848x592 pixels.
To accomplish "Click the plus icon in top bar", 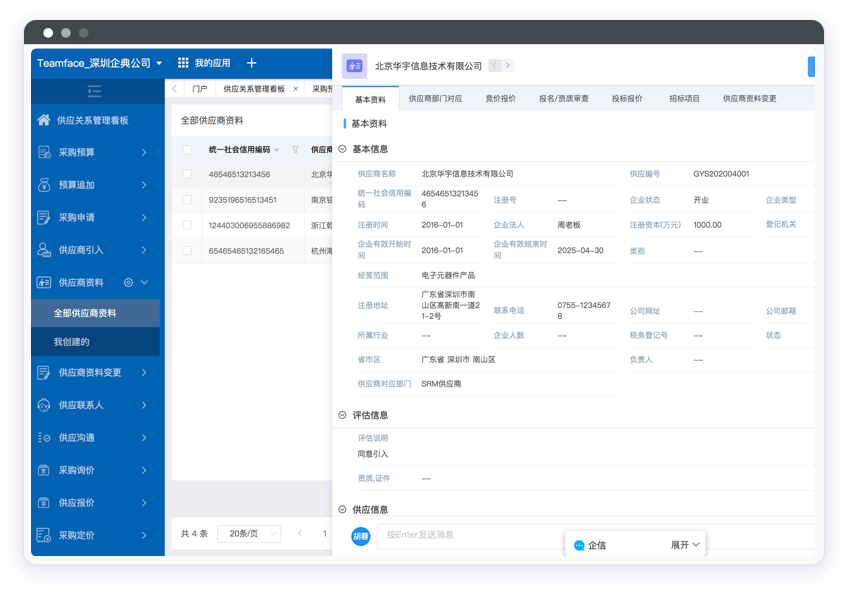I will coord(251,63).
